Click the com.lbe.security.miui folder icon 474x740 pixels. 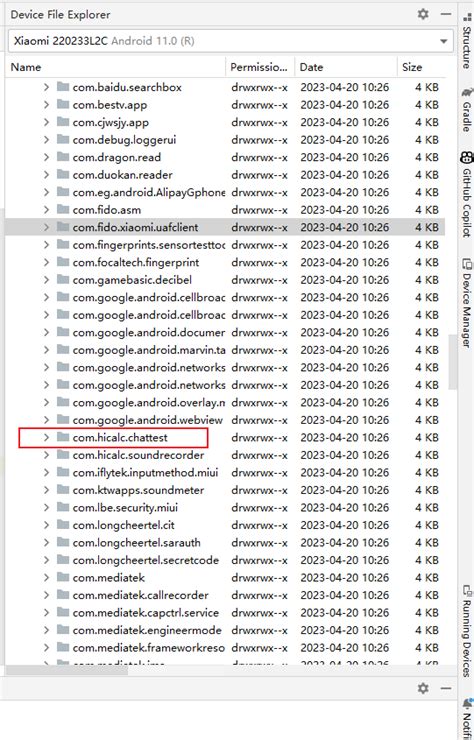pyautogui.click(x=63, y=507)
